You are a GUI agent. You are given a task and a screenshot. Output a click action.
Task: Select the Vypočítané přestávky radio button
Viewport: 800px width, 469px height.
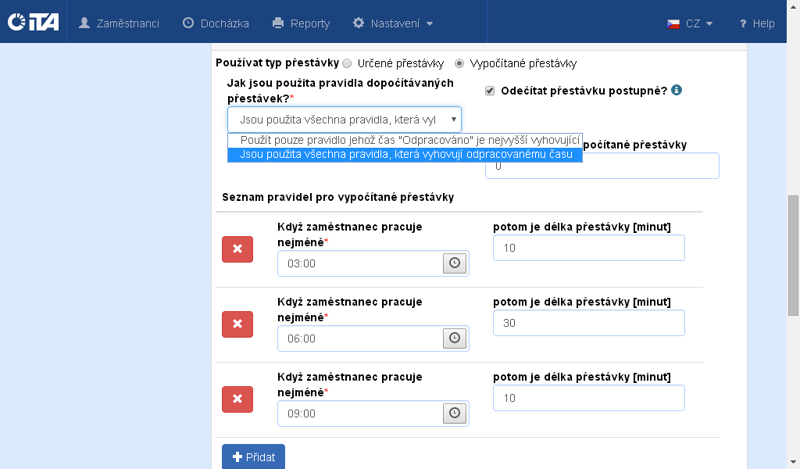(x=460, y=63)
